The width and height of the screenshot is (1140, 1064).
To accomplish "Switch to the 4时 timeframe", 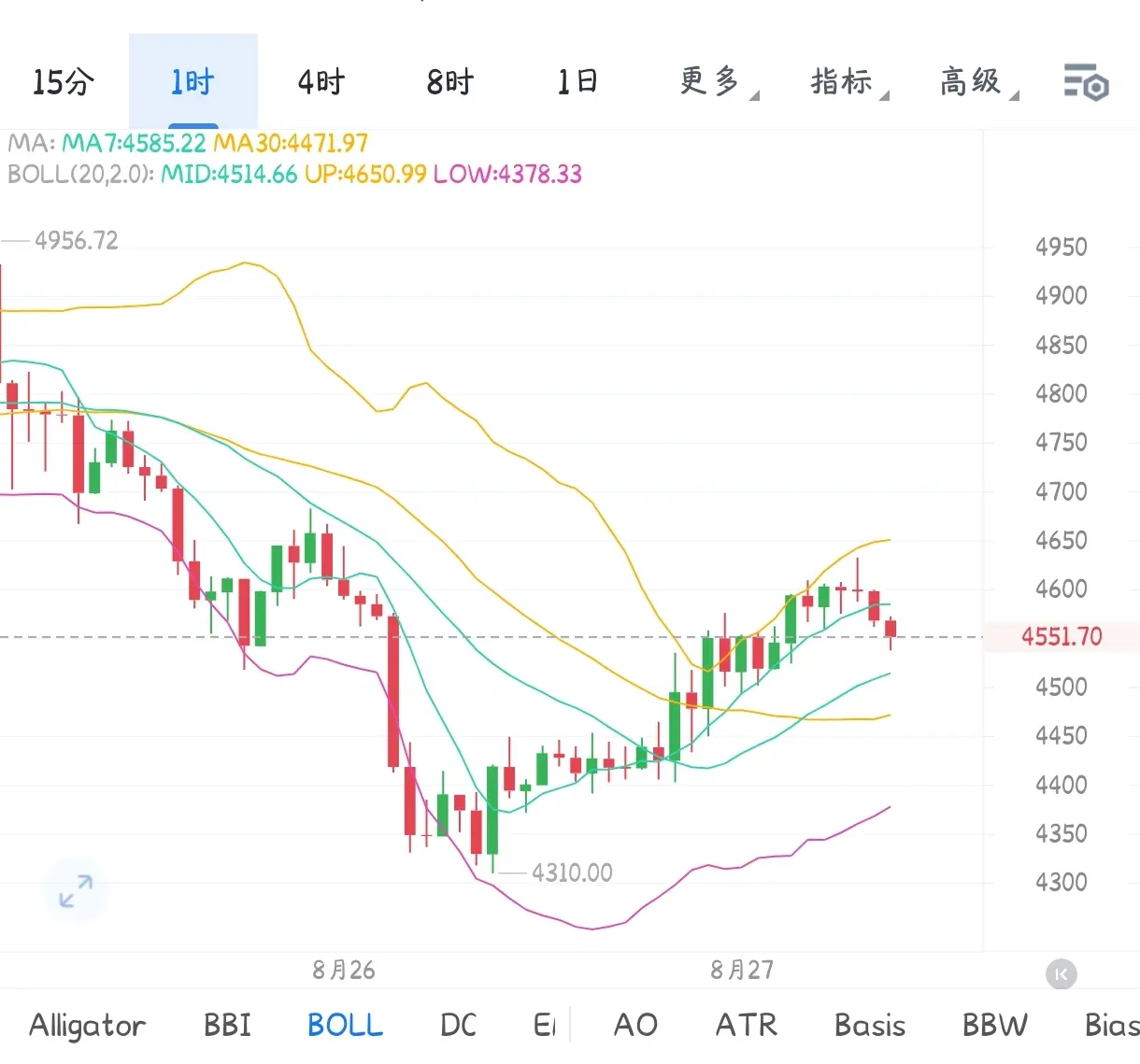I will click(321, 82).
